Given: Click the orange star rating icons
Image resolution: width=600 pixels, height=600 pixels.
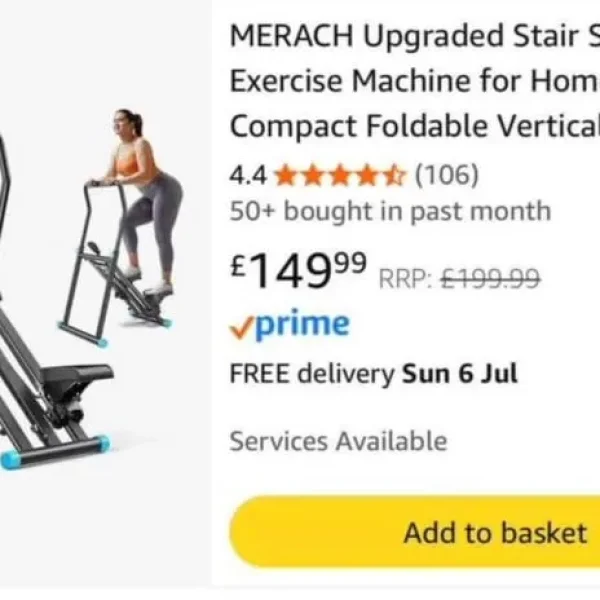Looking at the screenshot, I should point(339,176).
